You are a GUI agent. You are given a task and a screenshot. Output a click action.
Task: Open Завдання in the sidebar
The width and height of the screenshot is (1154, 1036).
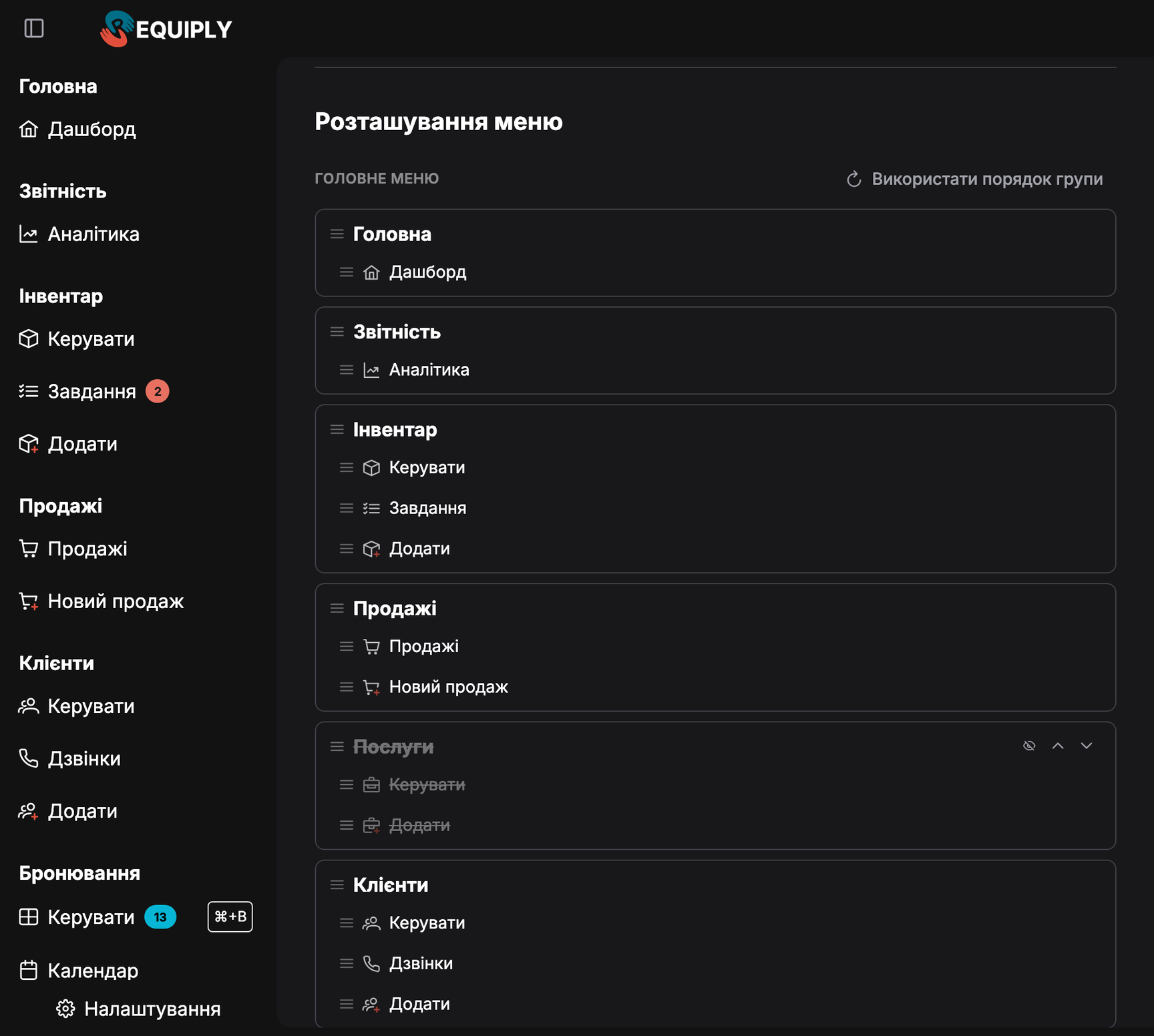[x=77, y=391]
